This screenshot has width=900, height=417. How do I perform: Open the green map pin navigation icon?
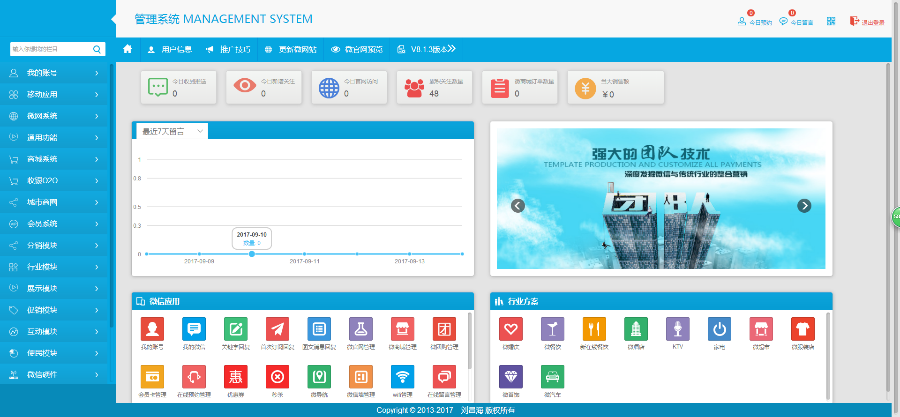click(x=319, y=376)
